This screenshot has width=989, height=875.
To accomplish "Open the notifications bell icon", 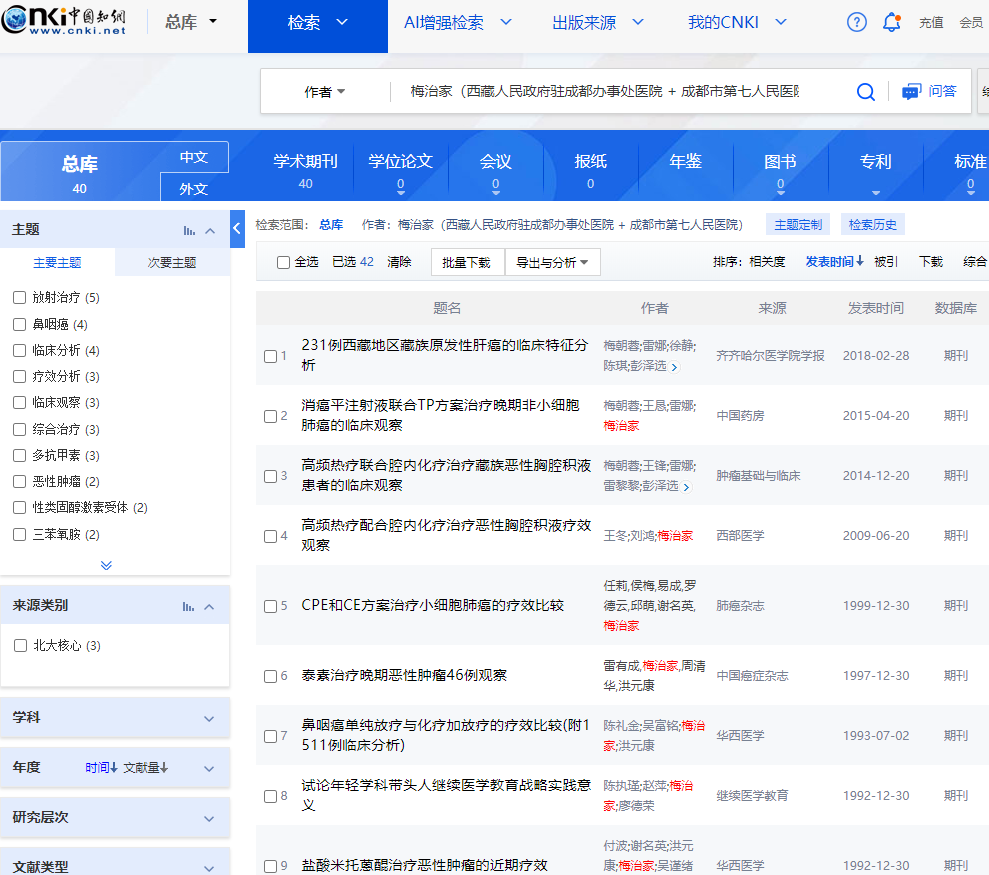I will 891,22.
